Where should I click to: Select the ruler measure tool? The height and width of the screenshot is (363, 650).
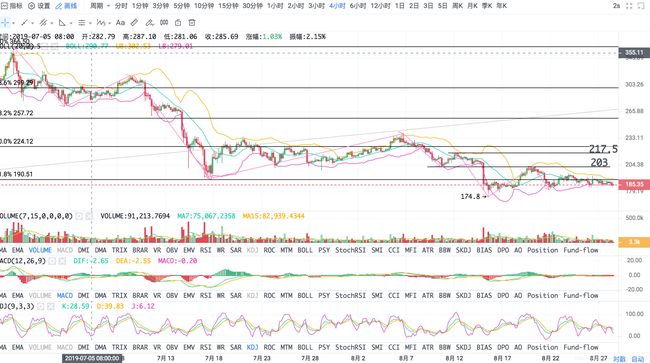134,23
